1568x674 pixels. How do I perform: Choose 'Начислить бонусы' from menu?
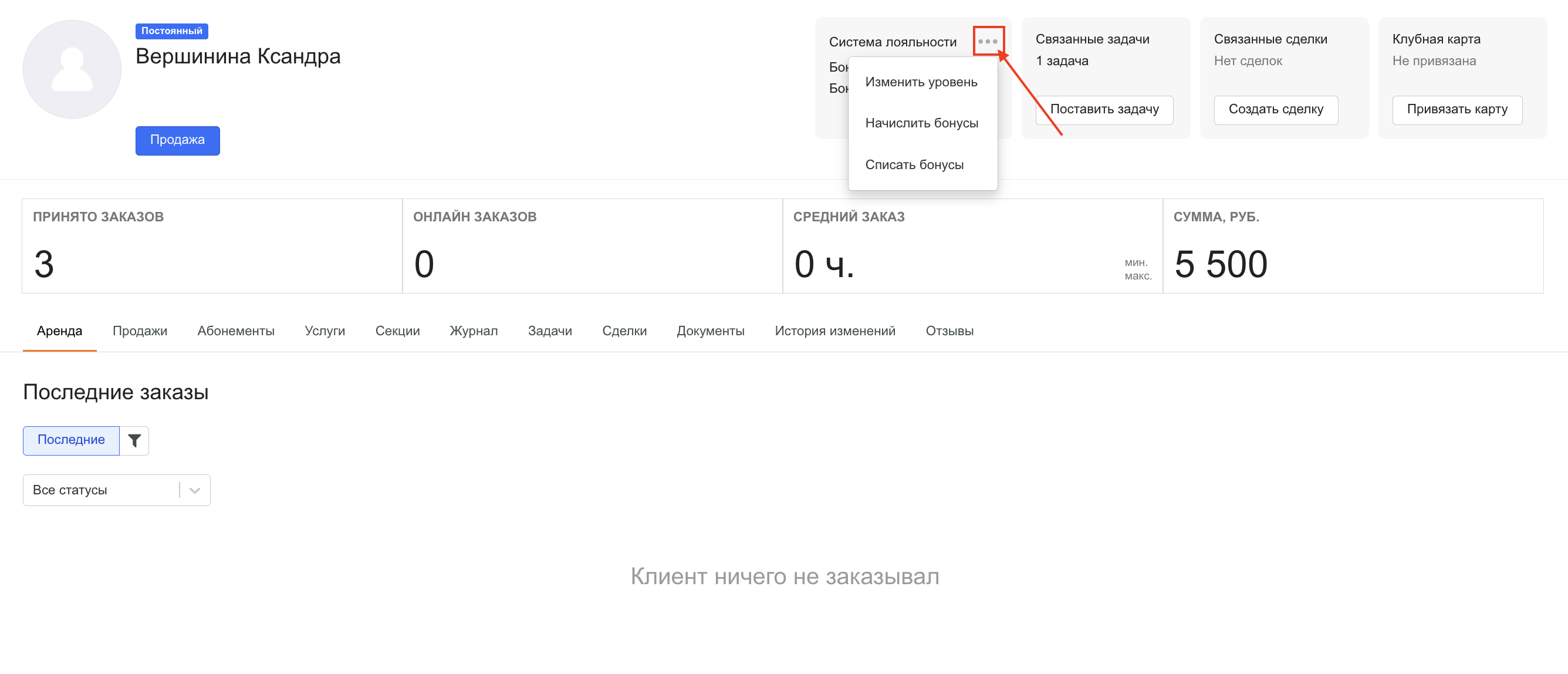[x=921, y=123]
